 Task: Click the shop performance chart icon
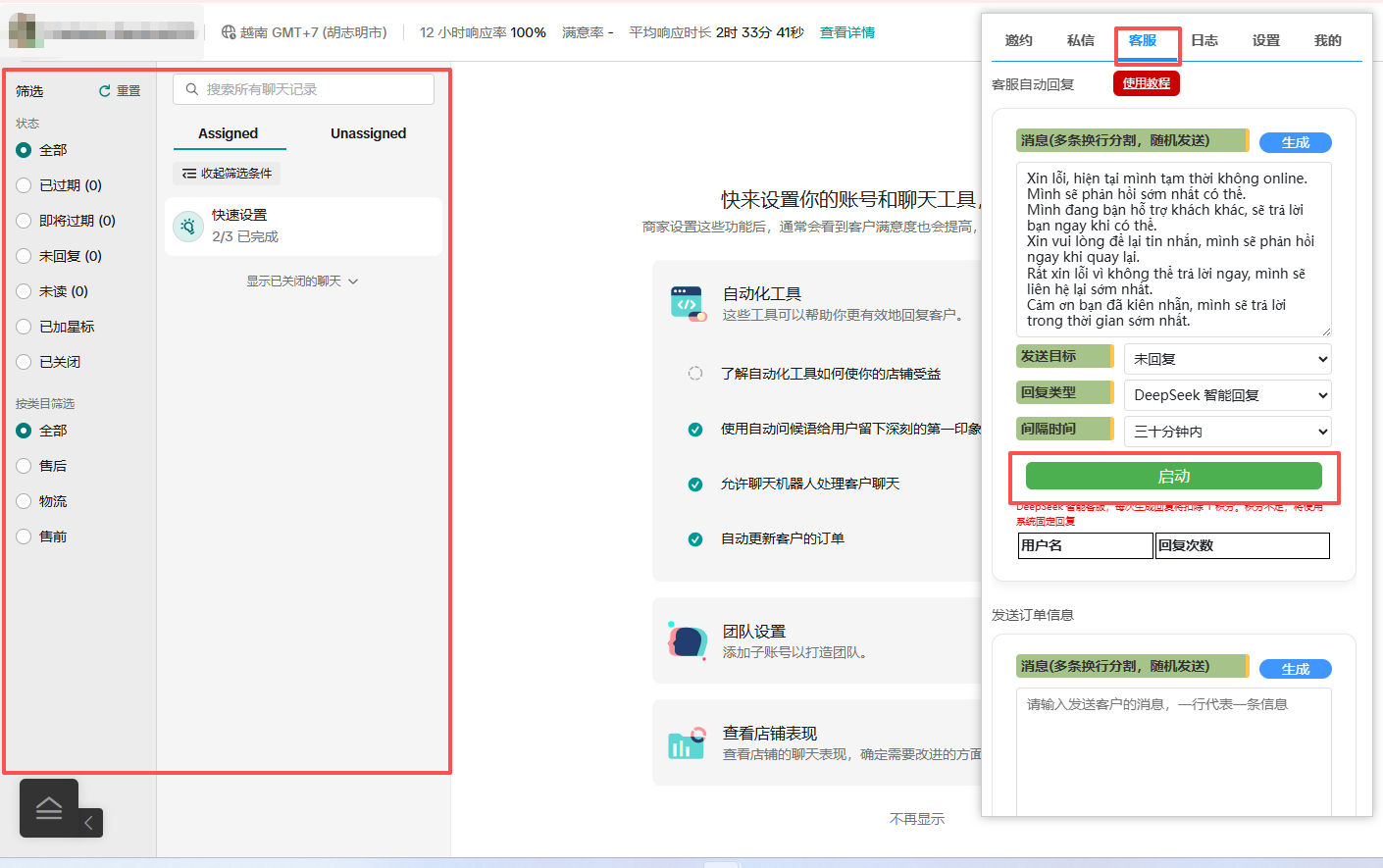coord(688,743)
